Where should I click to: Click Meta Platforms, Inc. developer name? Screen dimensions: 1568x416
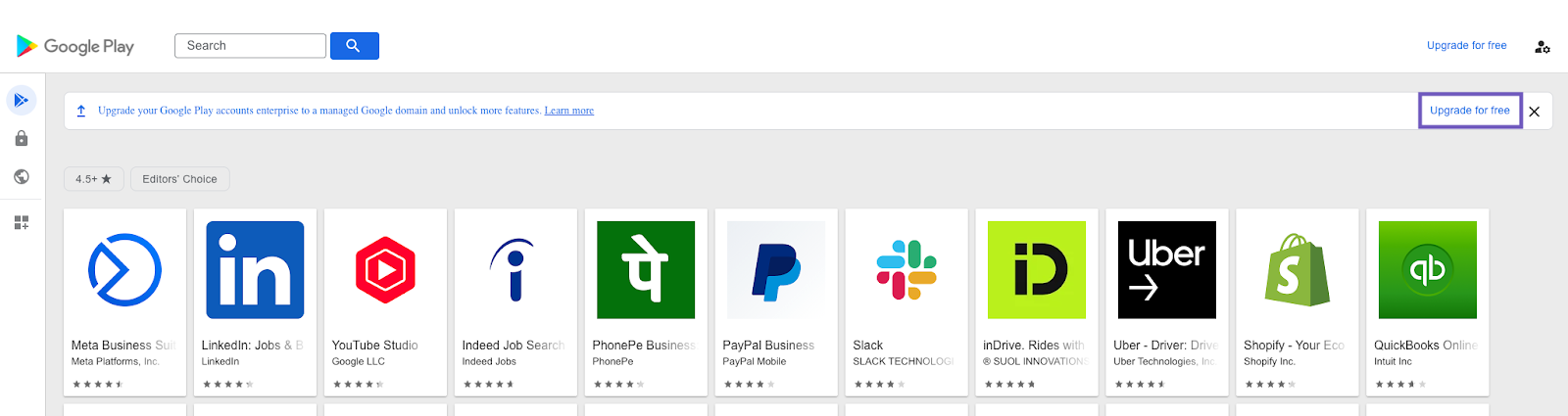(115, 361)
